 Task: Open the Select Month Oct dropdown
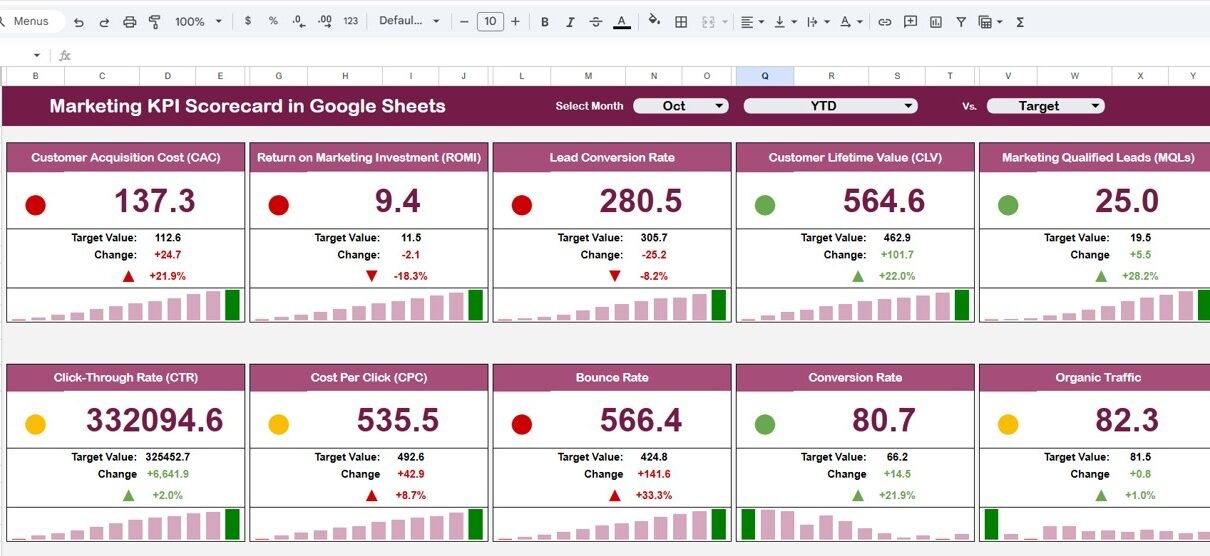[681, 106]
